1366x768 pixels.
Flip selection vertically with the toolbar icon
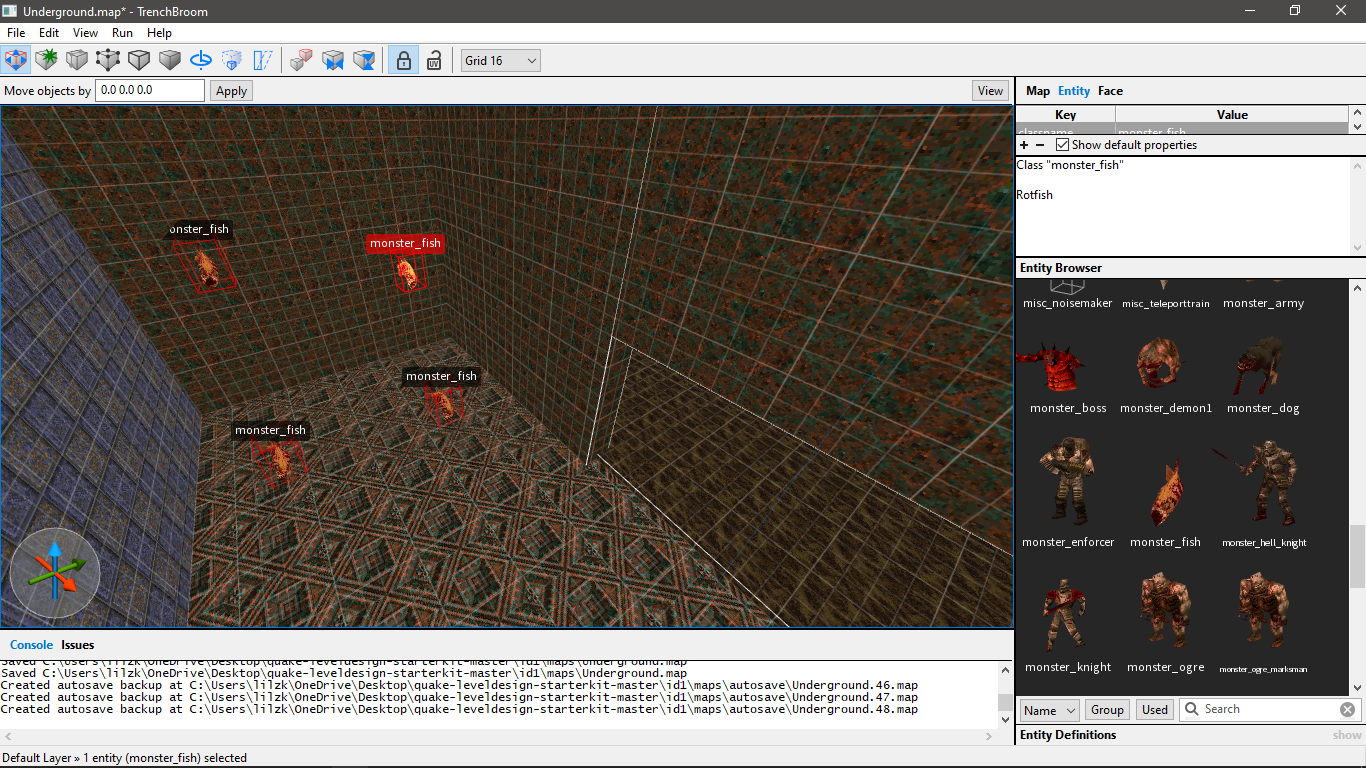(365, 60)
